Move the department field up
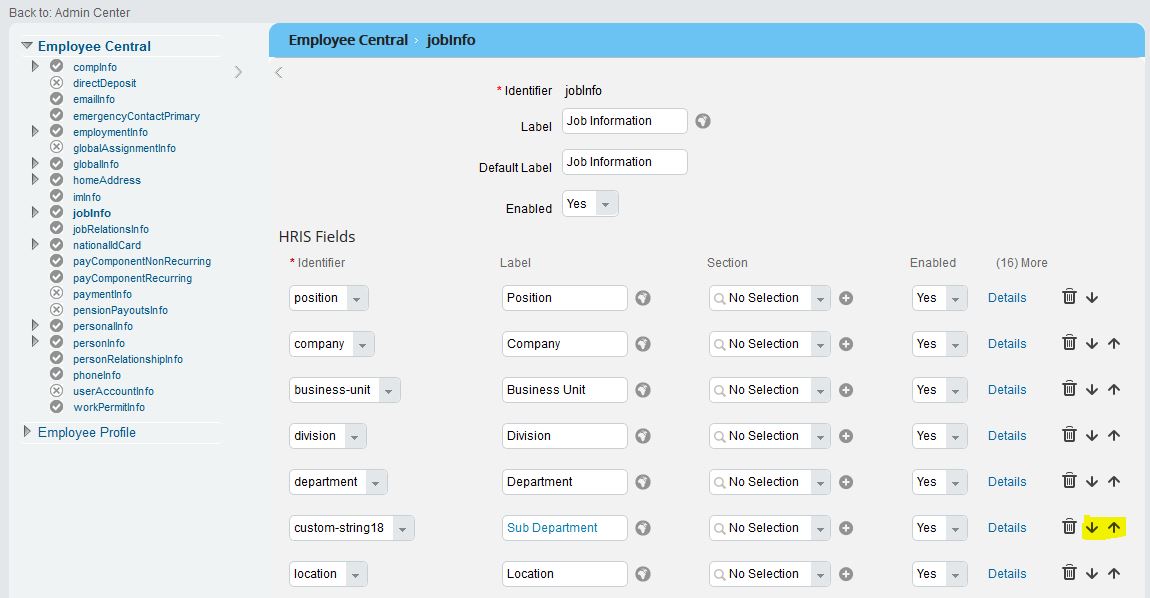Viewport: 1150px width, 598px height. point(1114,482)
